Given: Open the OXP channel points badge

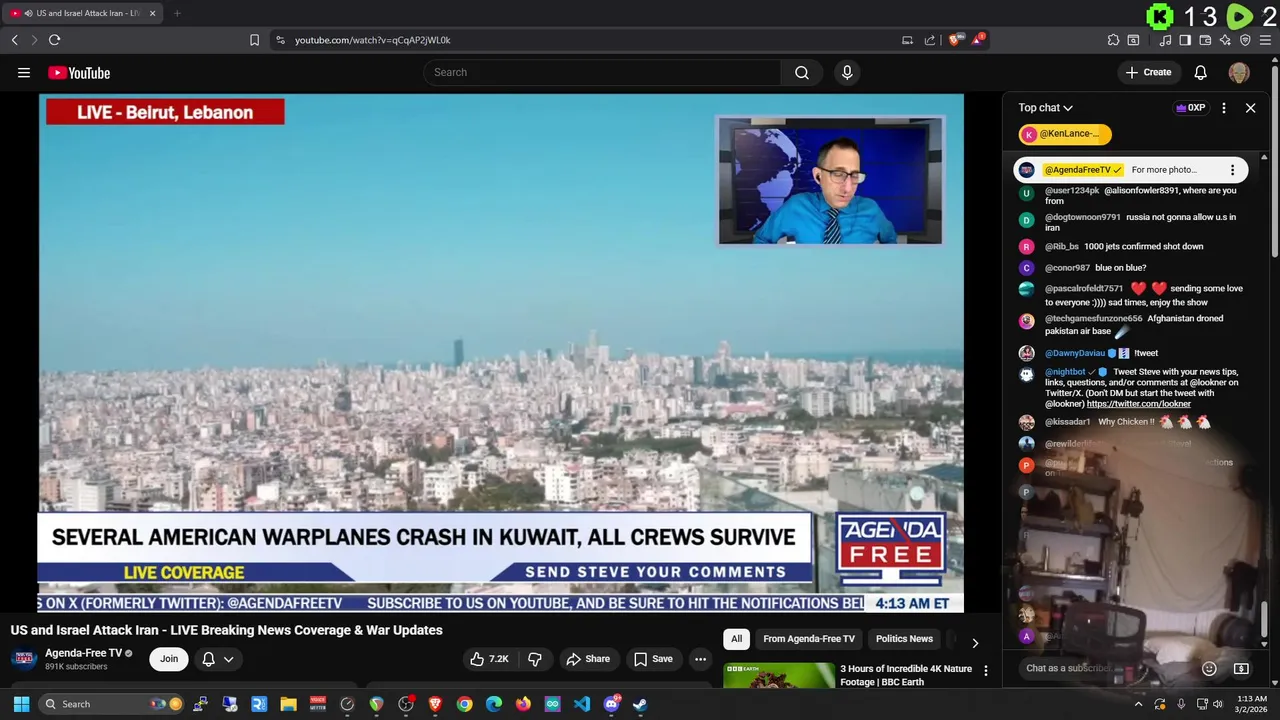Looking at the screenshot, I should point(1190,108).
